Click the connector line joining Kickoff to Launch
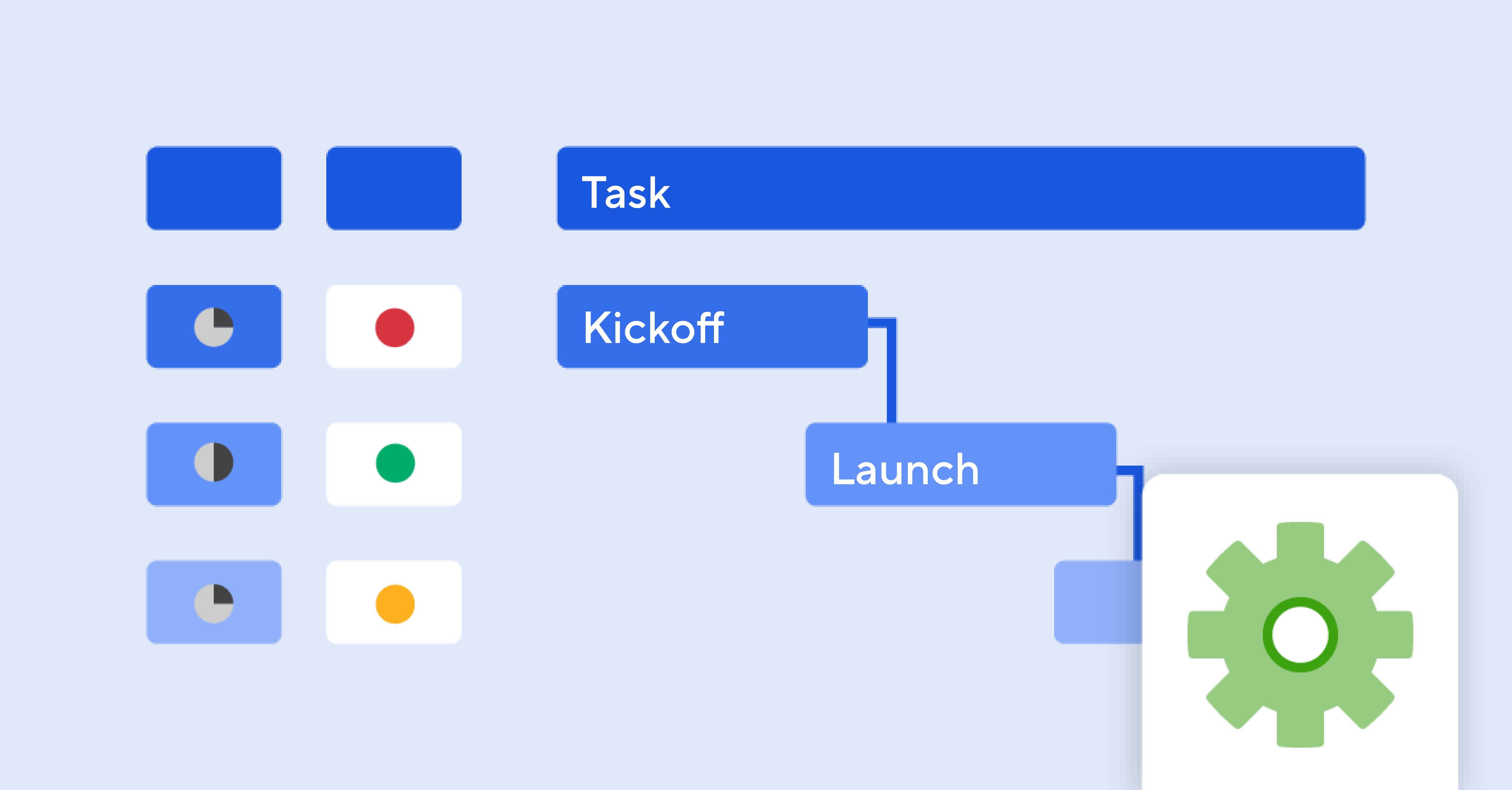Viewport: 1512px width, 790px height. pos(891,376)
